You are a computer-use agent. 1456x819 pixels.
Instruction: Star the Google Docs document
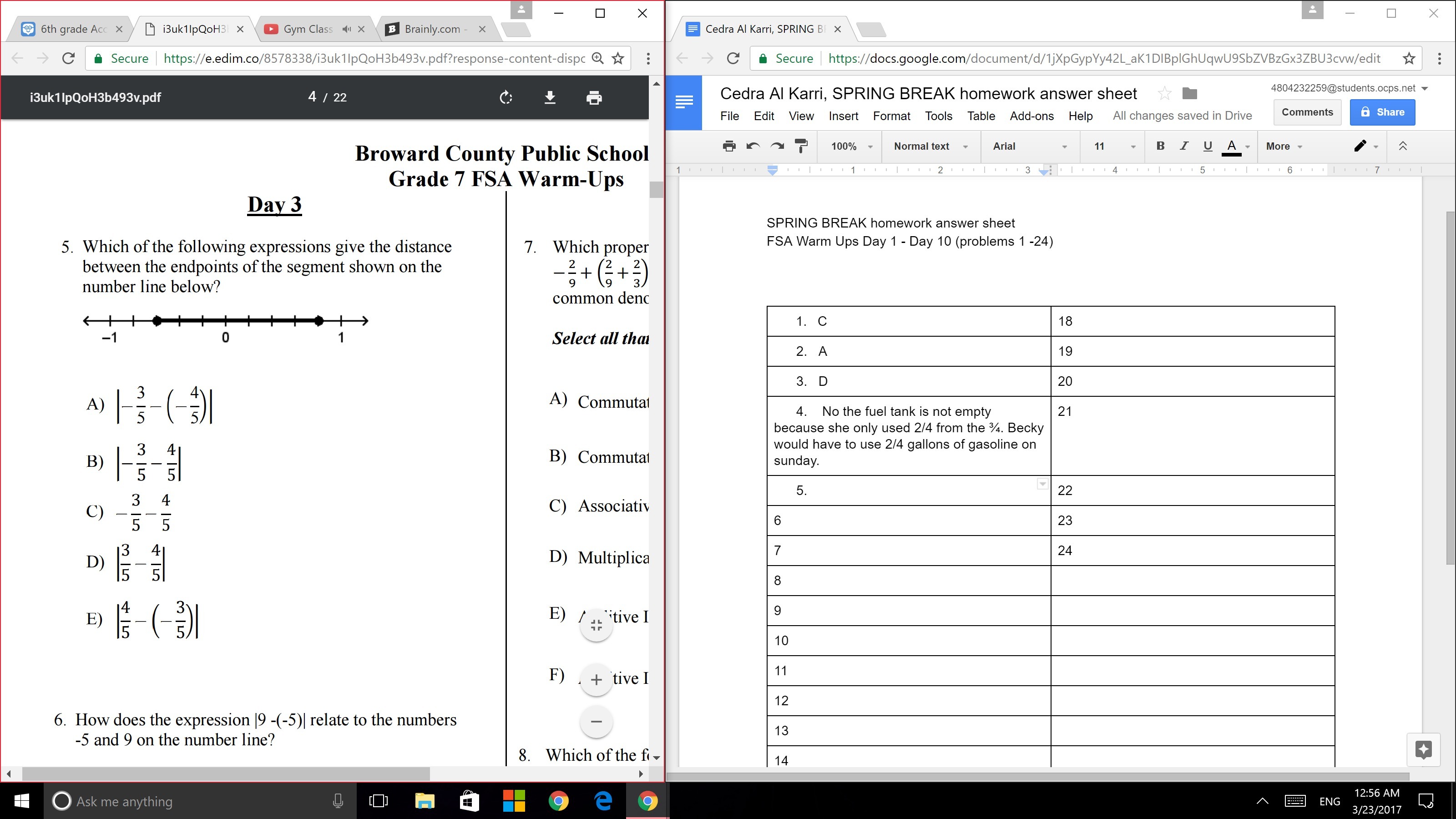click(1164, 93)
